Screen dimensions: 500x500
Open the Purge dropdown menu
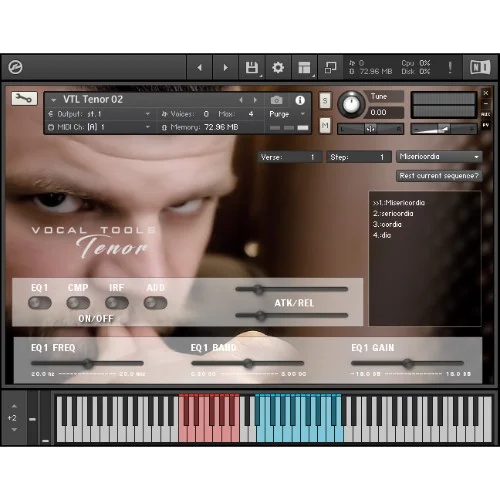point(287,114)
